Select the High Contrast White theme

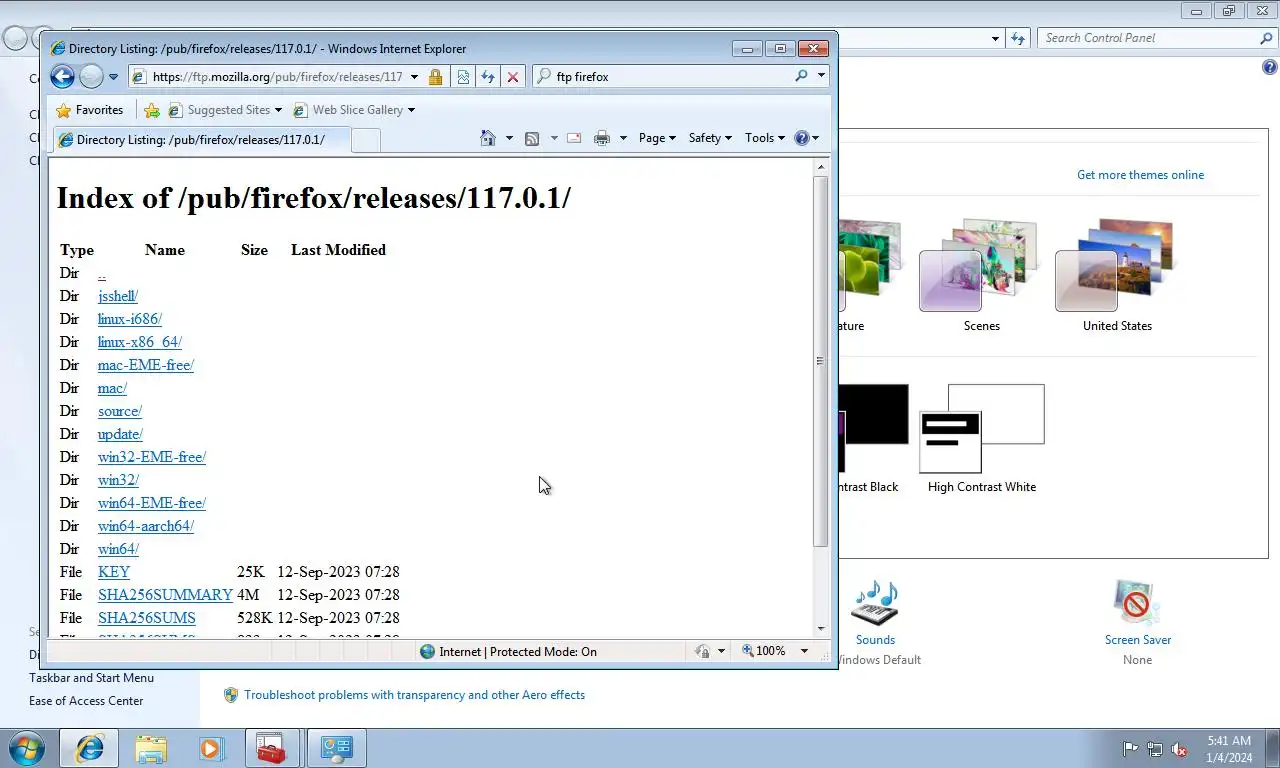[982, 438]
